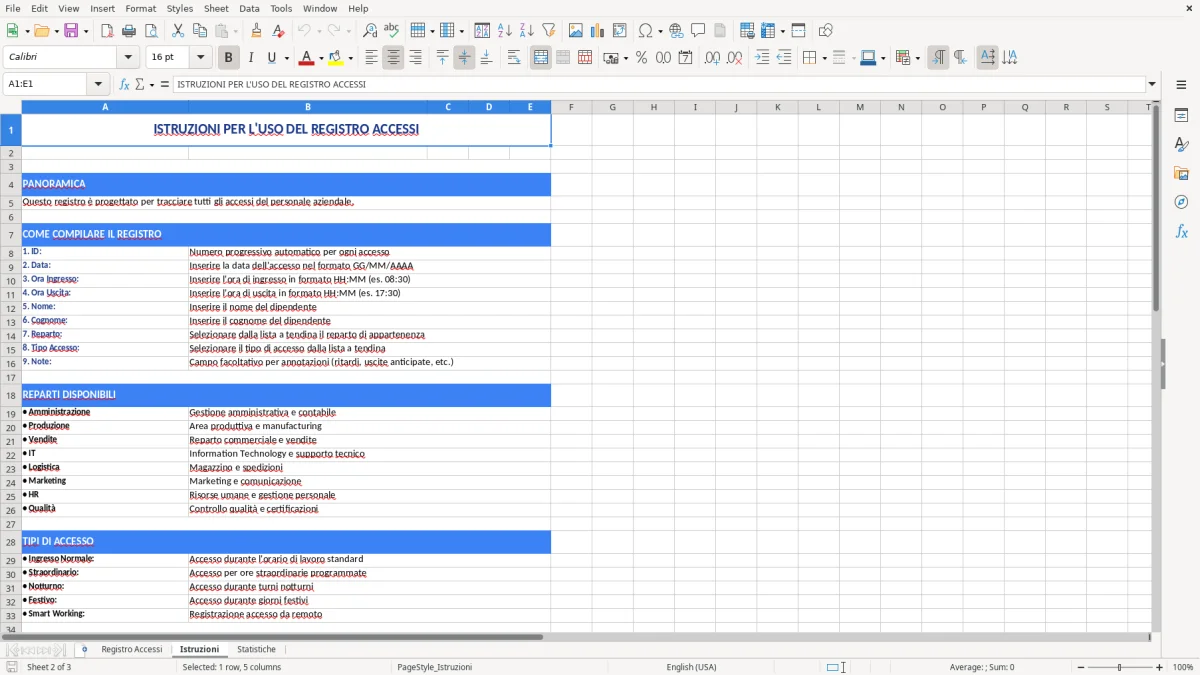This screenshot has width=1200, height=675.
Task: Toggle bold formatting
Action: tap(228, 57)
